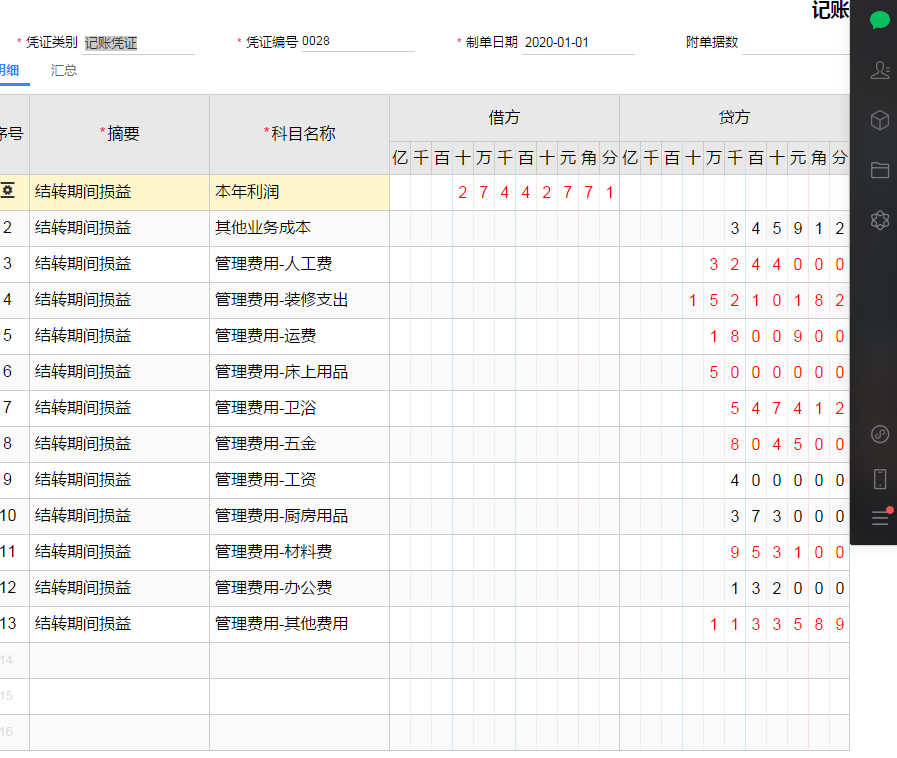
Task: Click the hexagon flower icon in sidebar
Action: tap(879, 220)
